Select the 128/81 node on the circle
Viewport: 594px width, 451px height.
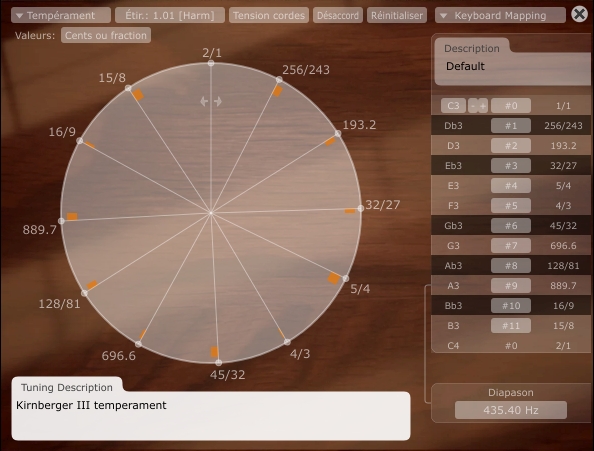coord(84,293)
